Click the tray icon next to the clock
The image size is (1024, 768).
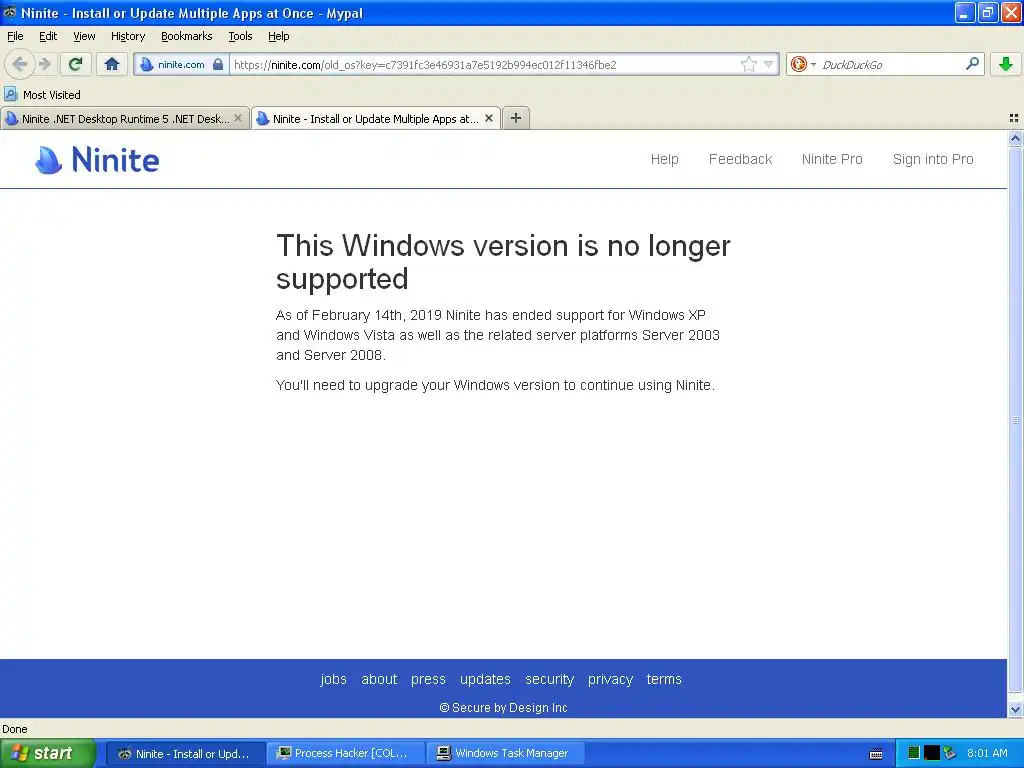pos(950,753)
